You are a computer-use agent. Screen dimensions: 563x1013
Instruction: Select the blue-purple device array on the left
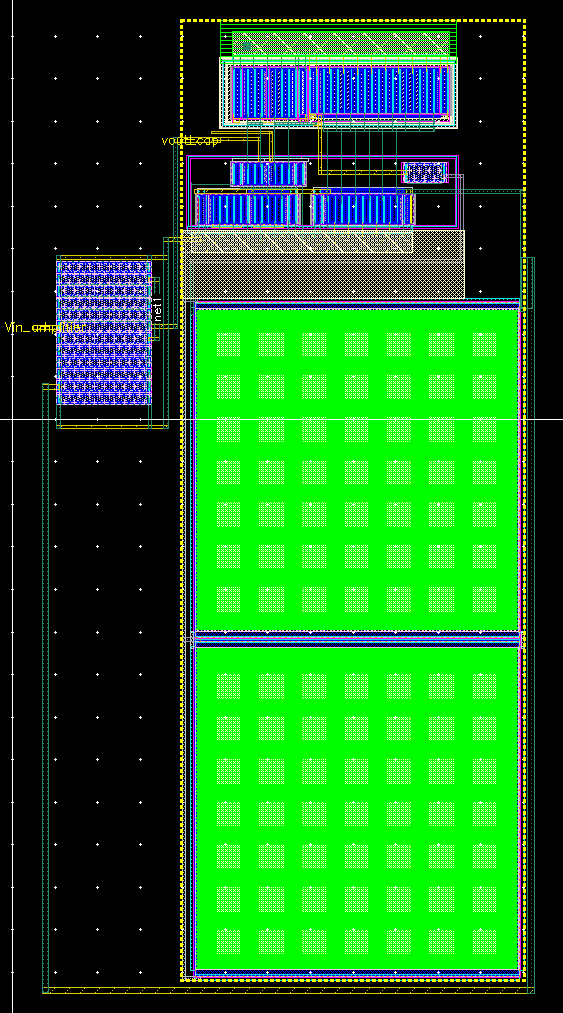click(x=104, y=333)
